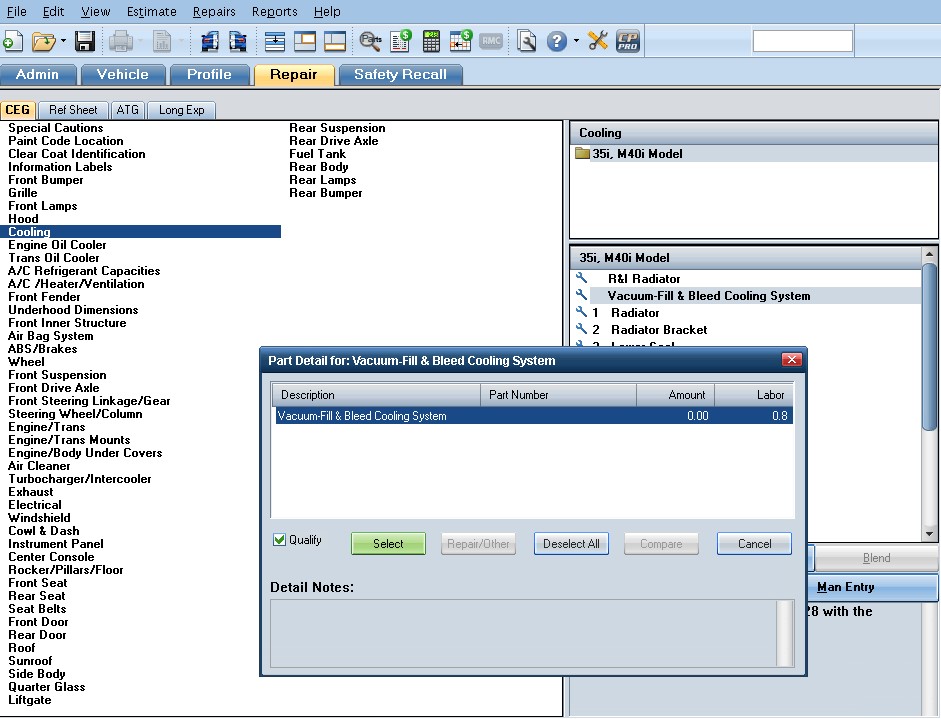This screenshot has height=719, width=941.
Task: Click the first blue car toolbar icon
Action: tap(209, 41)
